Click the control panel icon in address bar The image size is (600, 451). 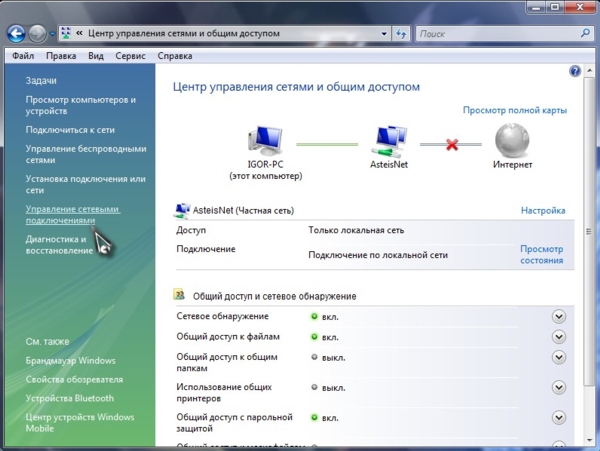66,33
